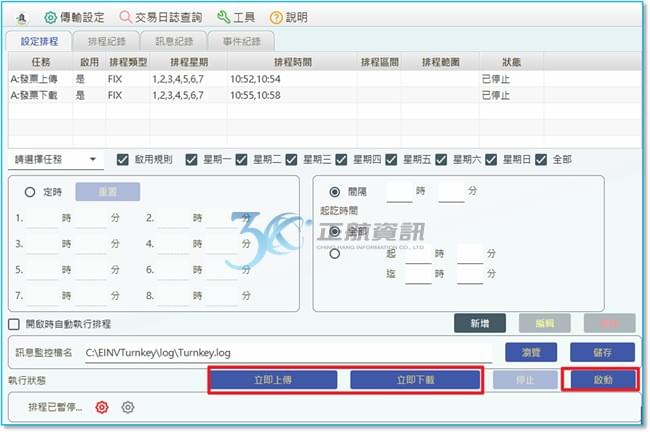Toggle the 全部 checkbox
Image resolution: width=650 pixels, height=432 pixels.
(541, 160)
